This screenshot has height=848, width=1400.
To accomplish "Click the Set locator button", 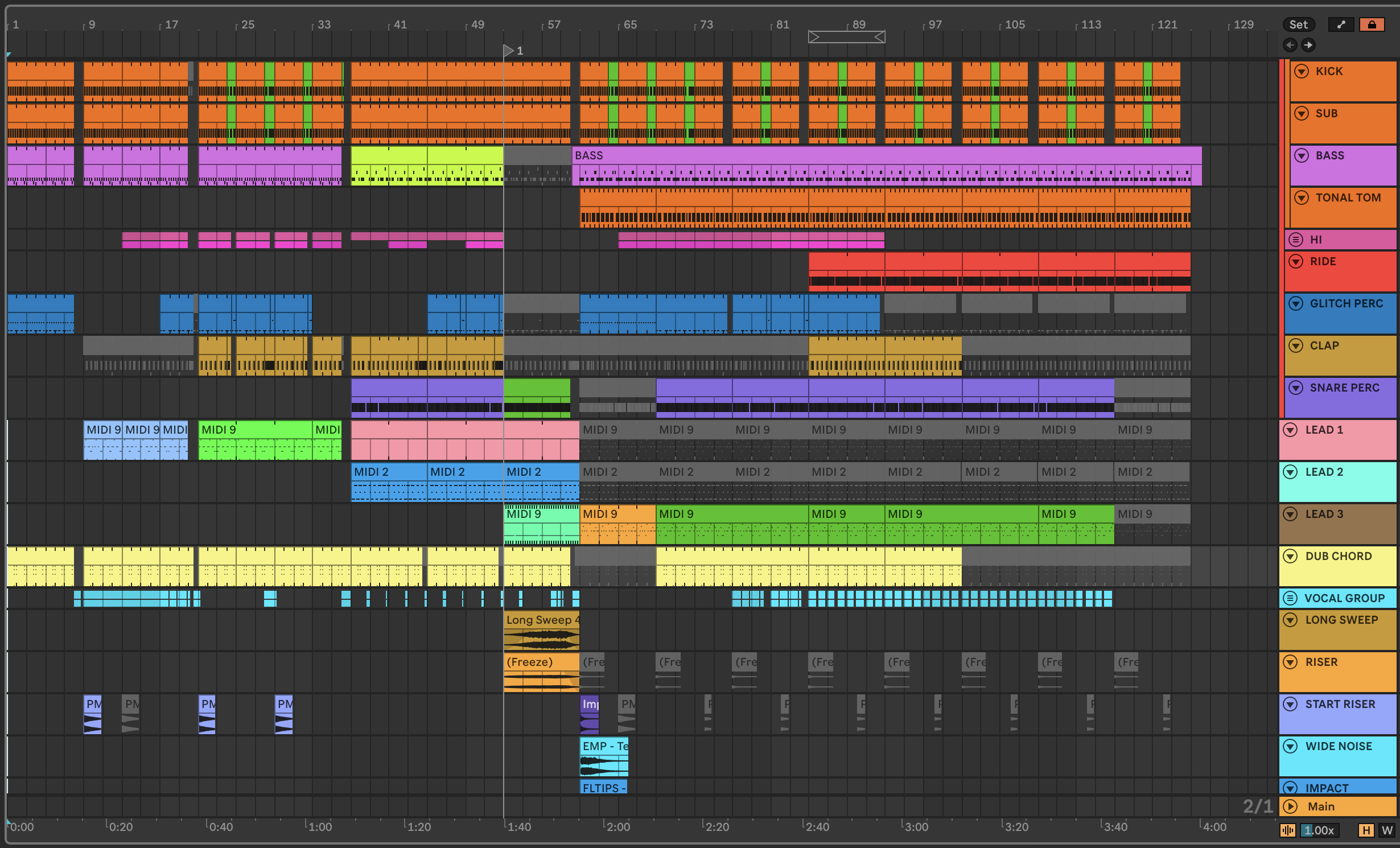I will 1299,24.
